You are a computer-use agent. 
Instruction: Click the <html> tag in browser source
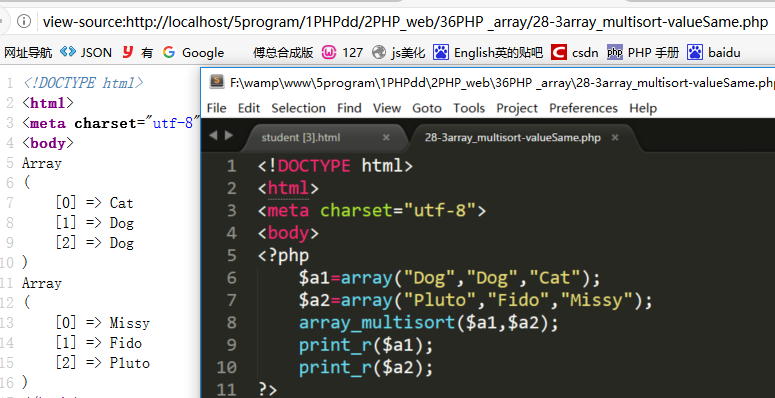click(x=48, y=103)
